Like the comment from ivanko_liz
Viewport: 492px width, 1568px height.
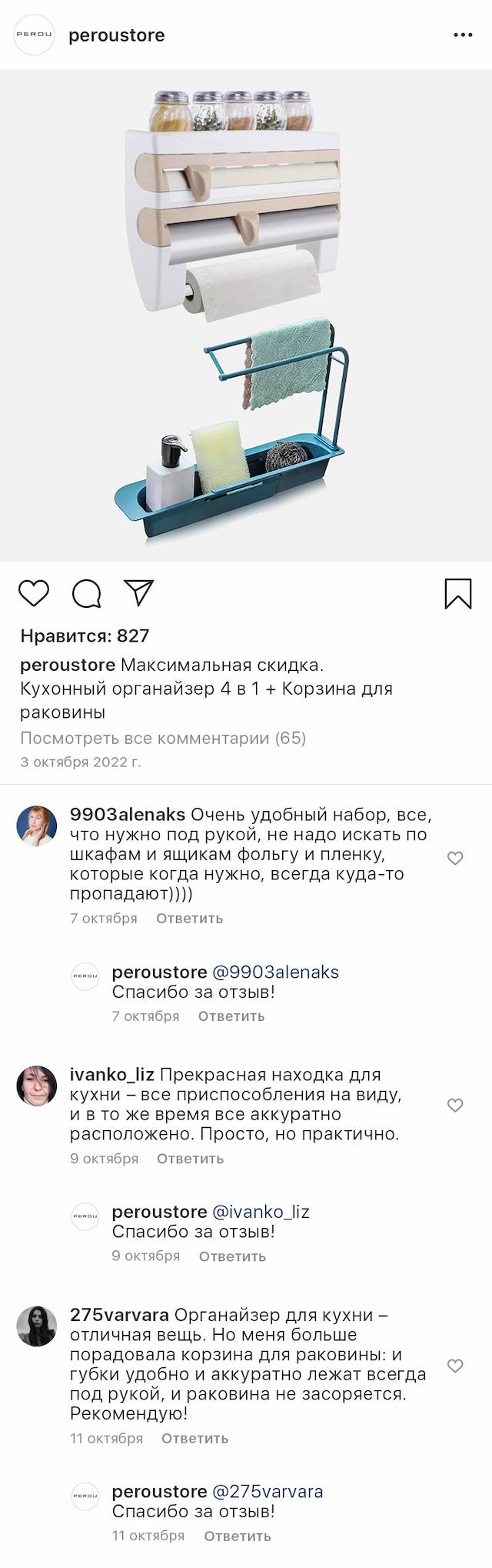click(x=455, y=1105)
